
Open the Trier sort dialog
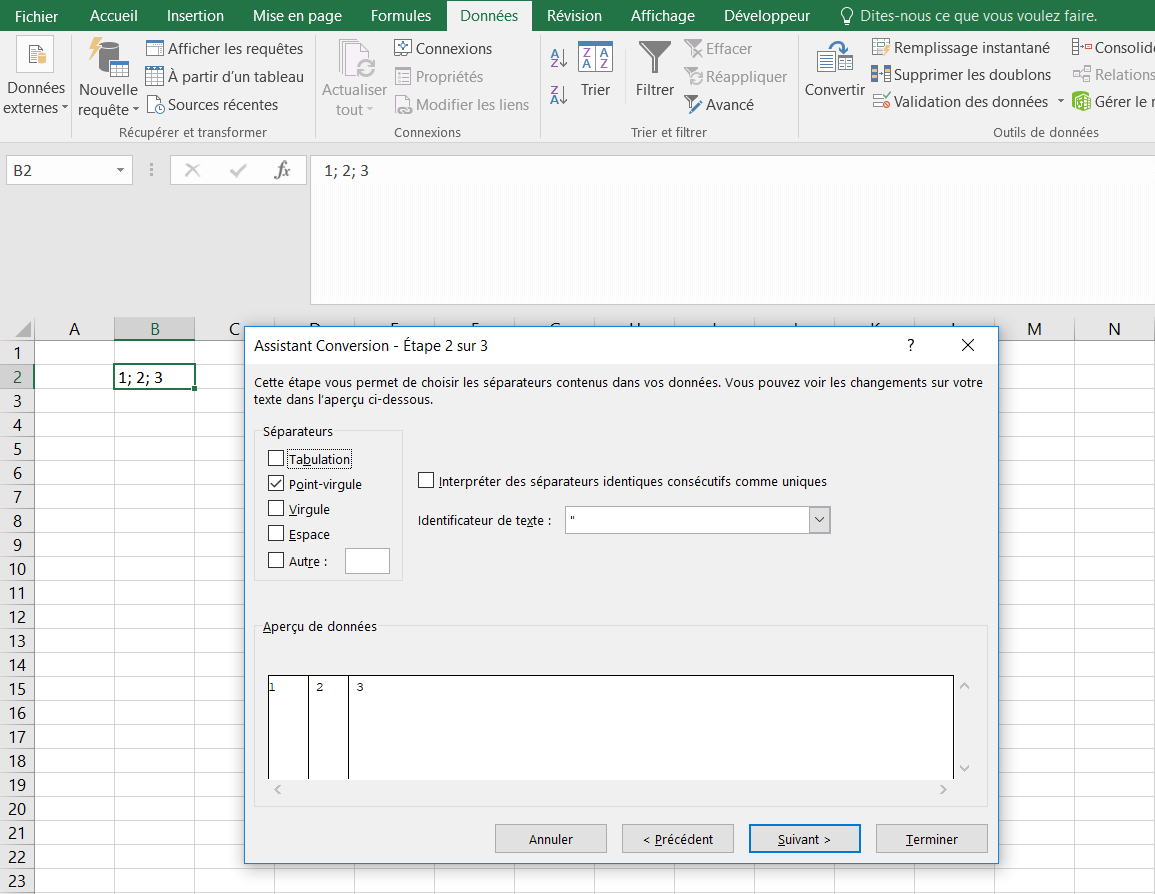coord(595,70)
